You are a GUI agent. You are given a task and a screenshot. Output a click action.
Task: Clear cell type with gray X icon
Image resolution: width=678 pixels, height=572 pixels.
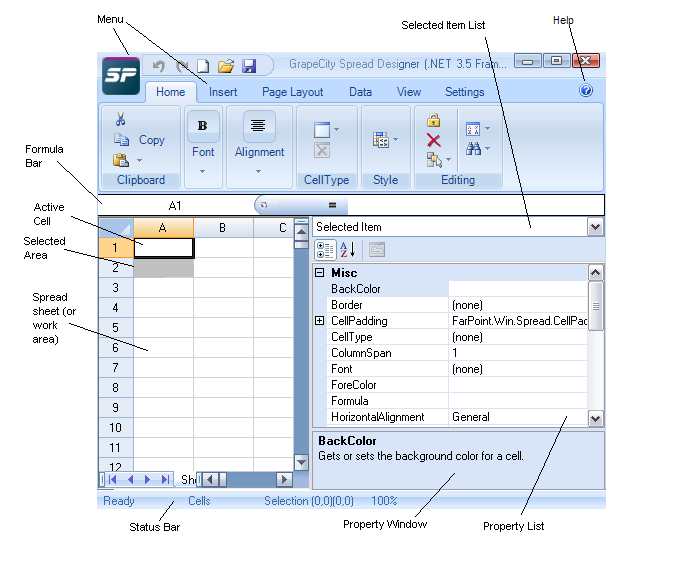click(322, 150)
